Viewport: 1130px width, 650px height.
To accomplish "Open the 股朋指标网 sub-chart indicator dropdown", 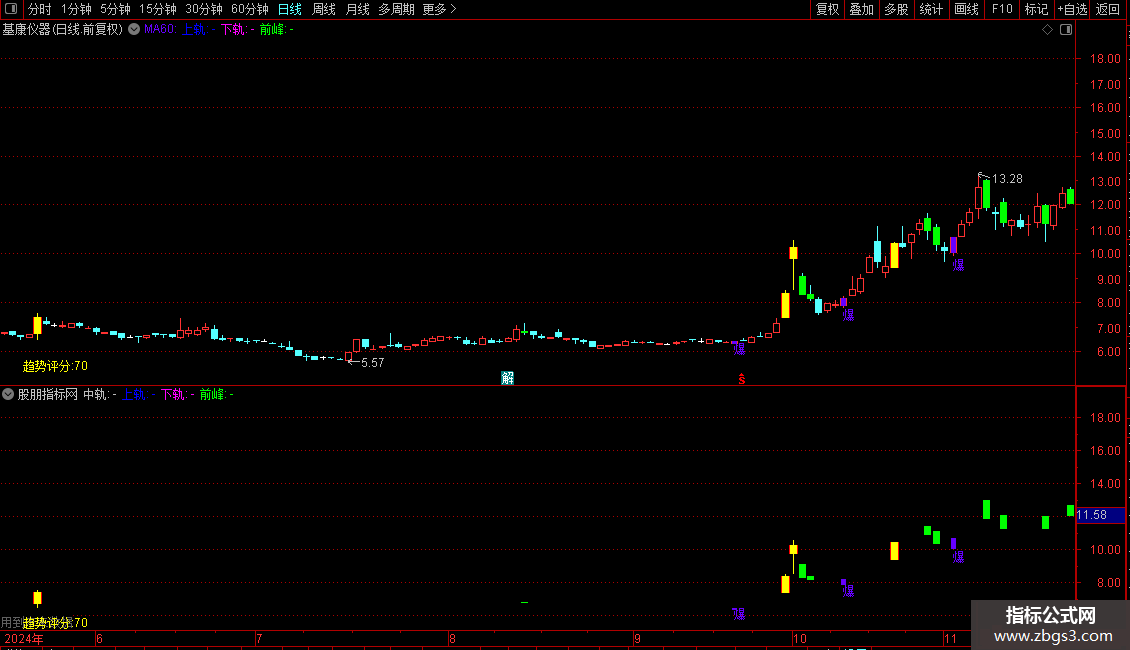I will [8, 394].
